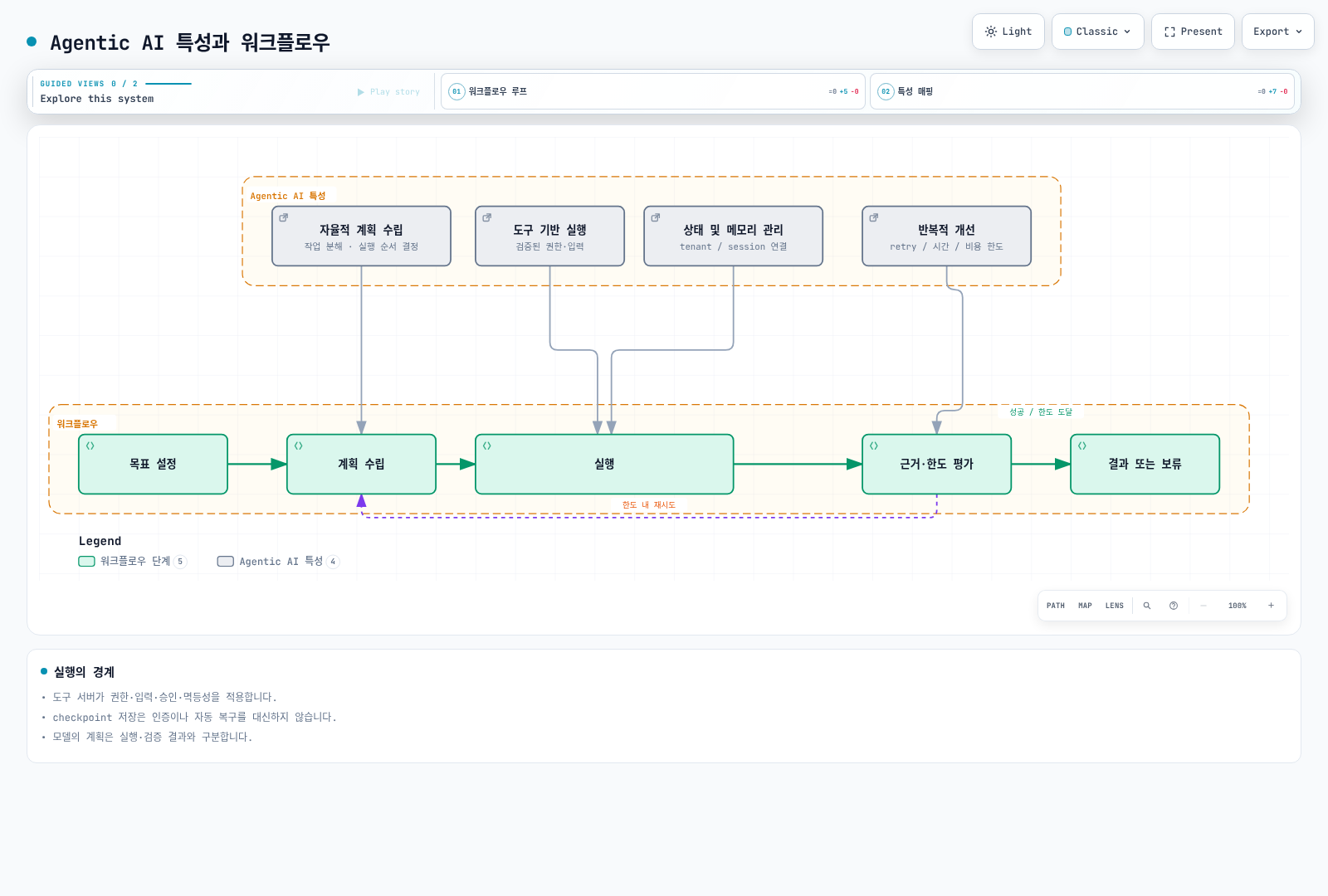Open external-link icon on 반복적 개선 node
1328x896 pixels.
point(874,217)
